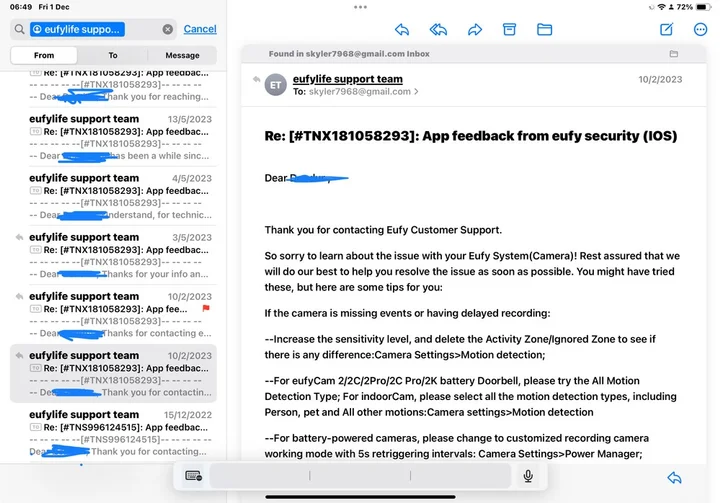Select the highlighted 10/2/2023 'Thank you for contactin' email
Viewport: 720px width, 503px height.
pos(113,373)
